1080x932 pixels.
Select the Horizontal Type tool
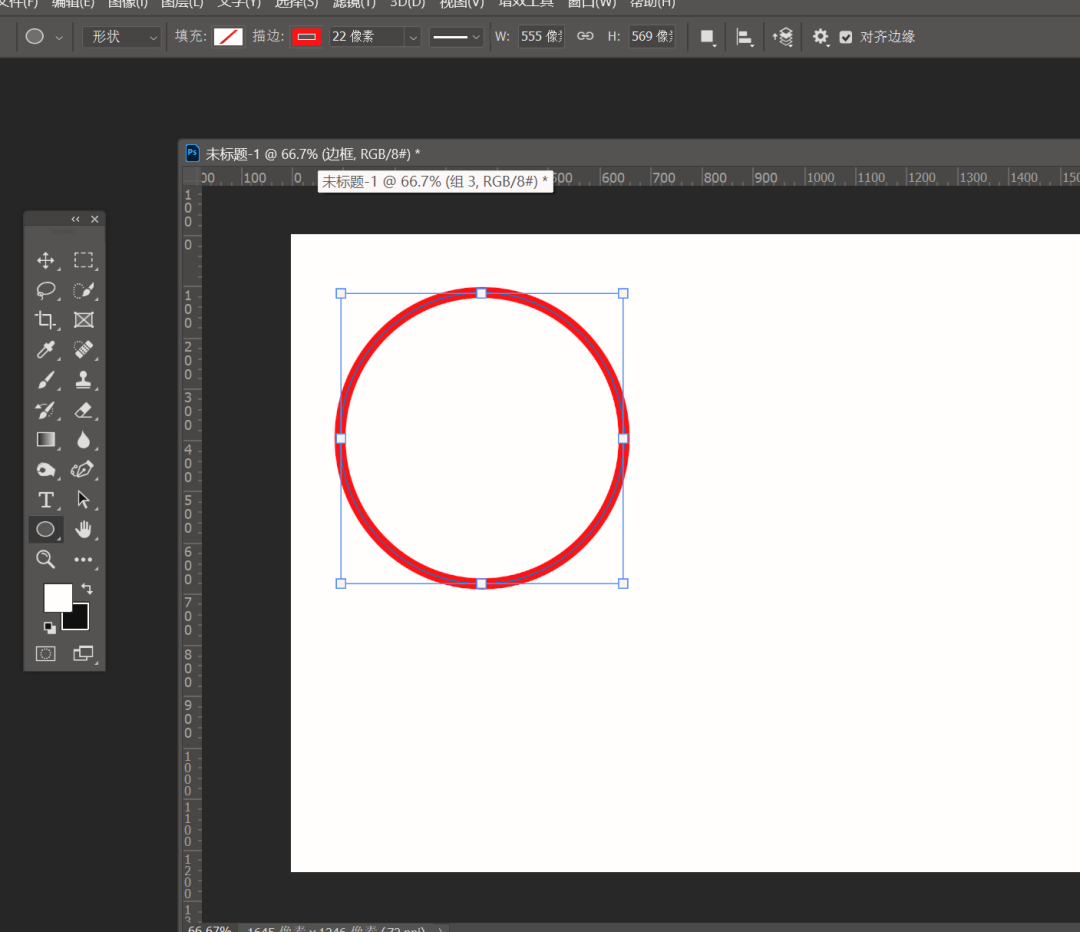(45, 499)
